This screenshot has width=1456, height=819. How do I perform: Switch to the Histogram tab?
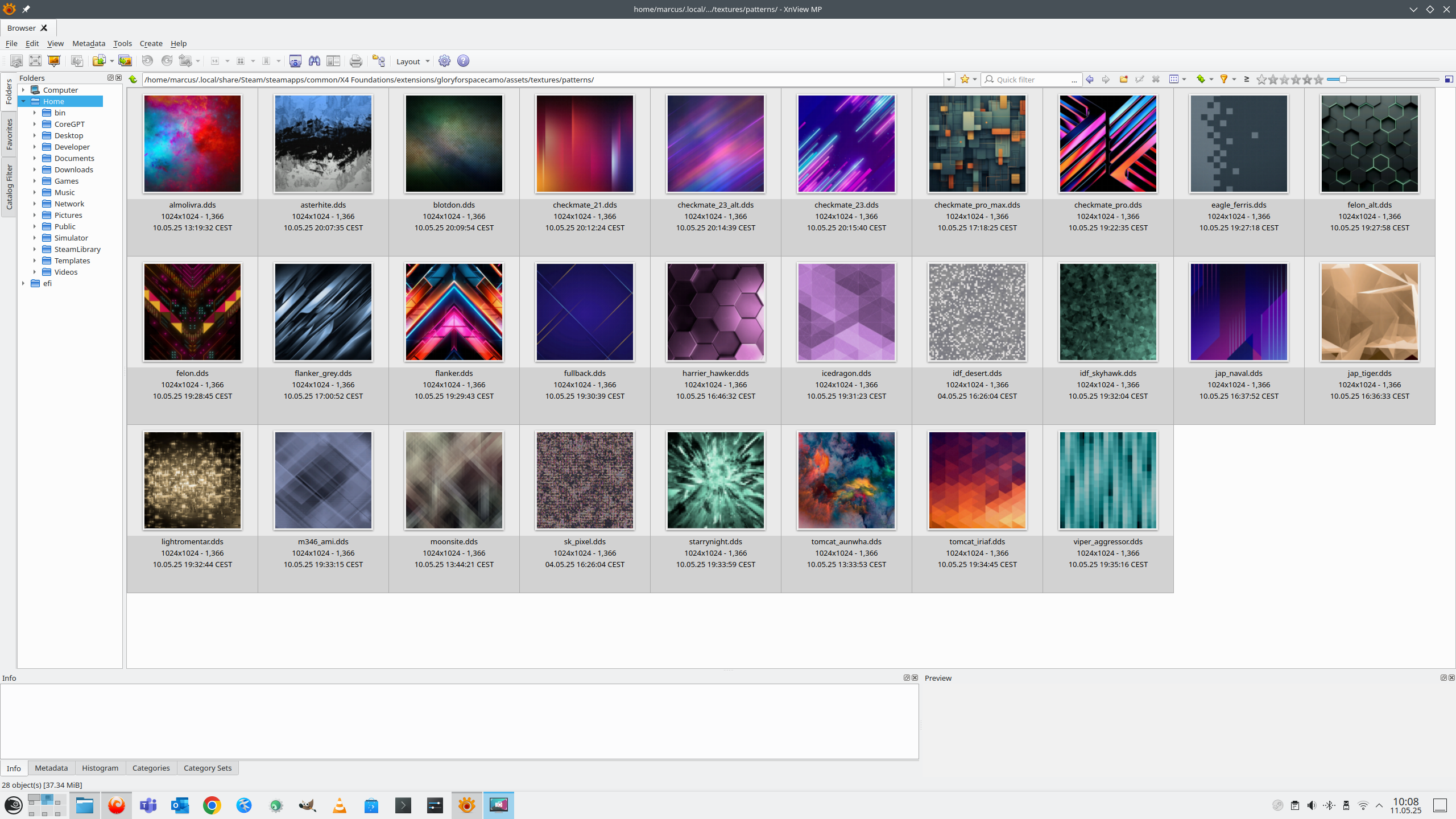100,768
